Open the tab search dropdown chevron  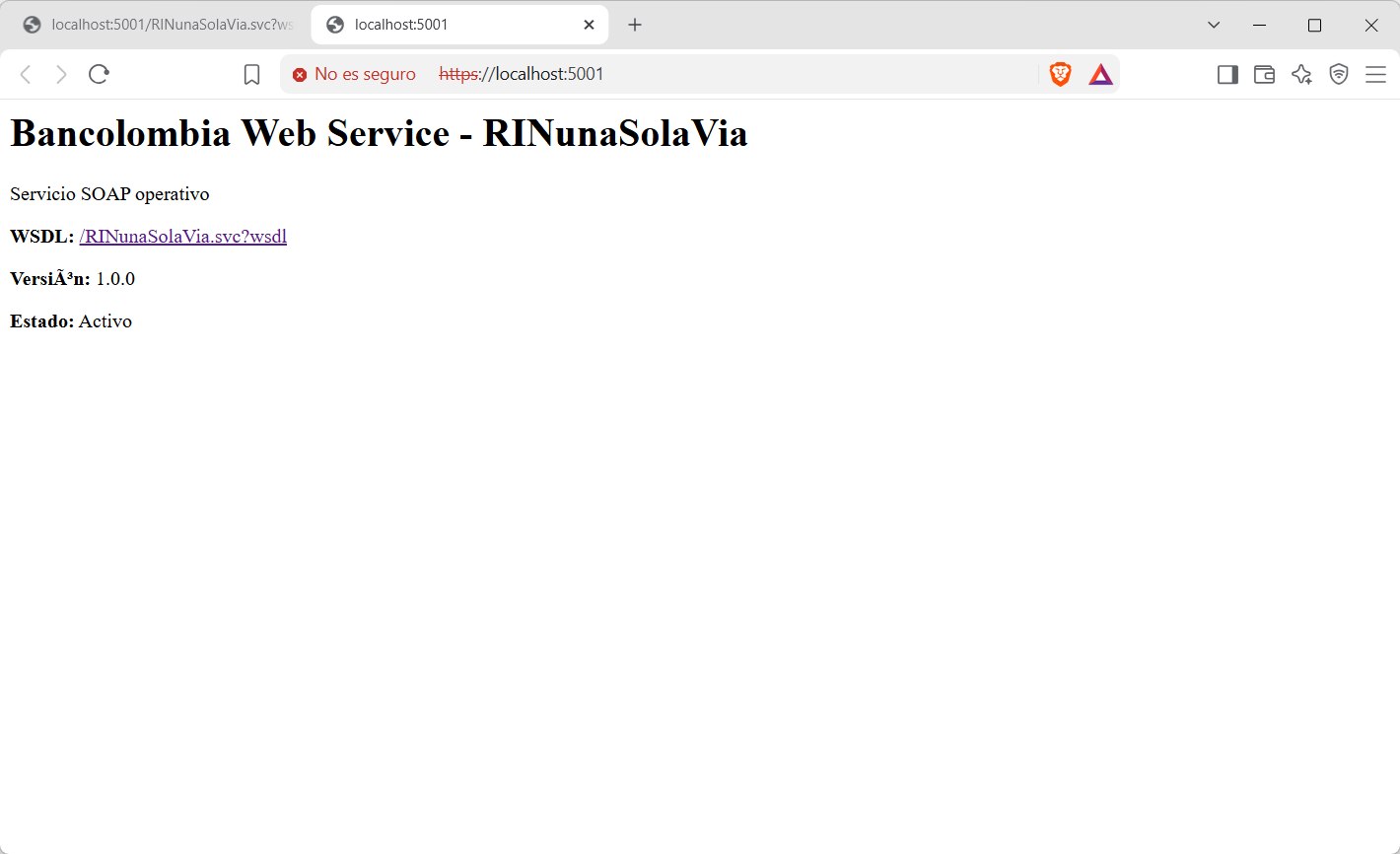click(x=1214, y=25)
